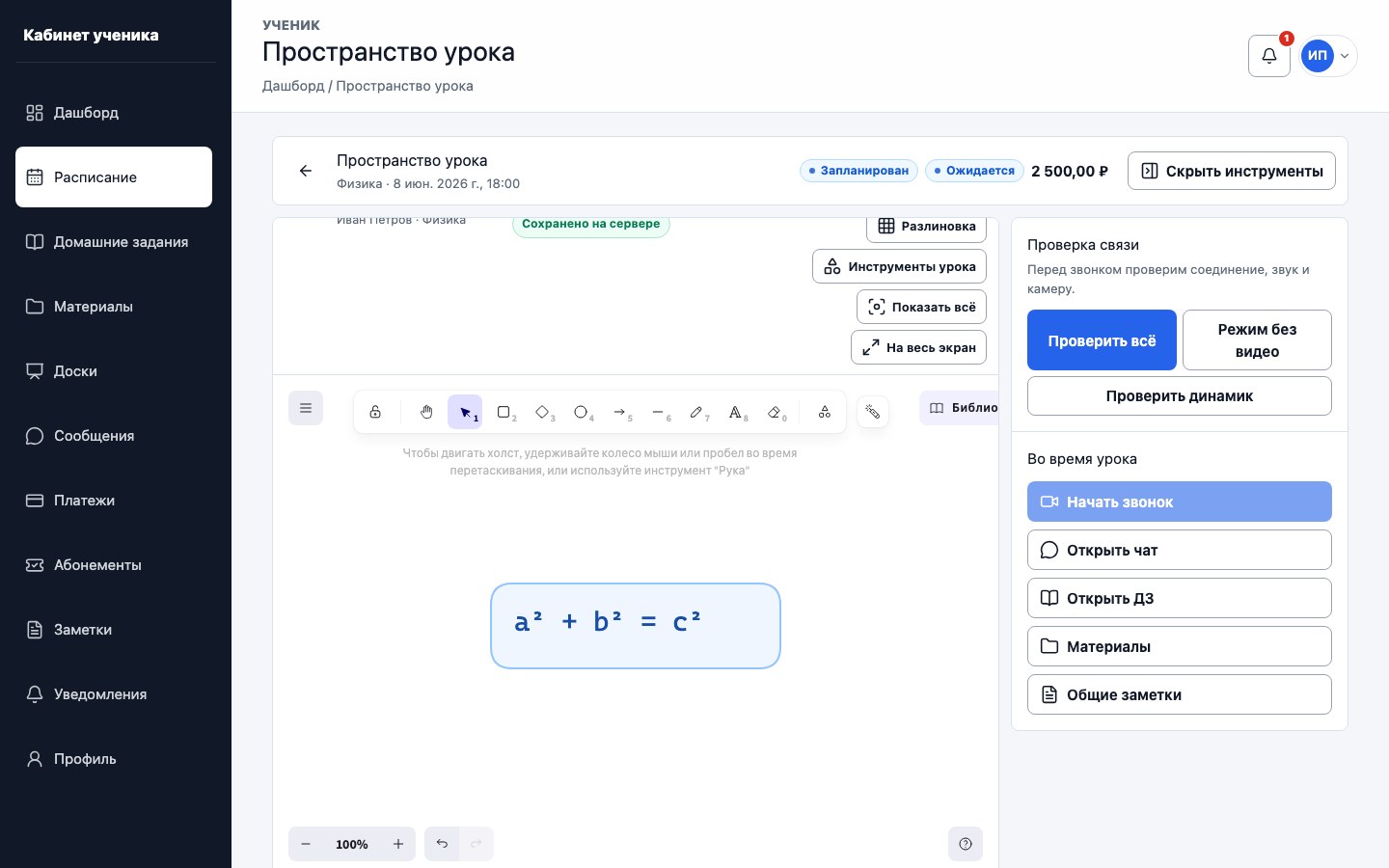Viewport: 1389px width, 868px height.
Task: Click the blue Проверить всё button
Action: [x=1102, y=340]
